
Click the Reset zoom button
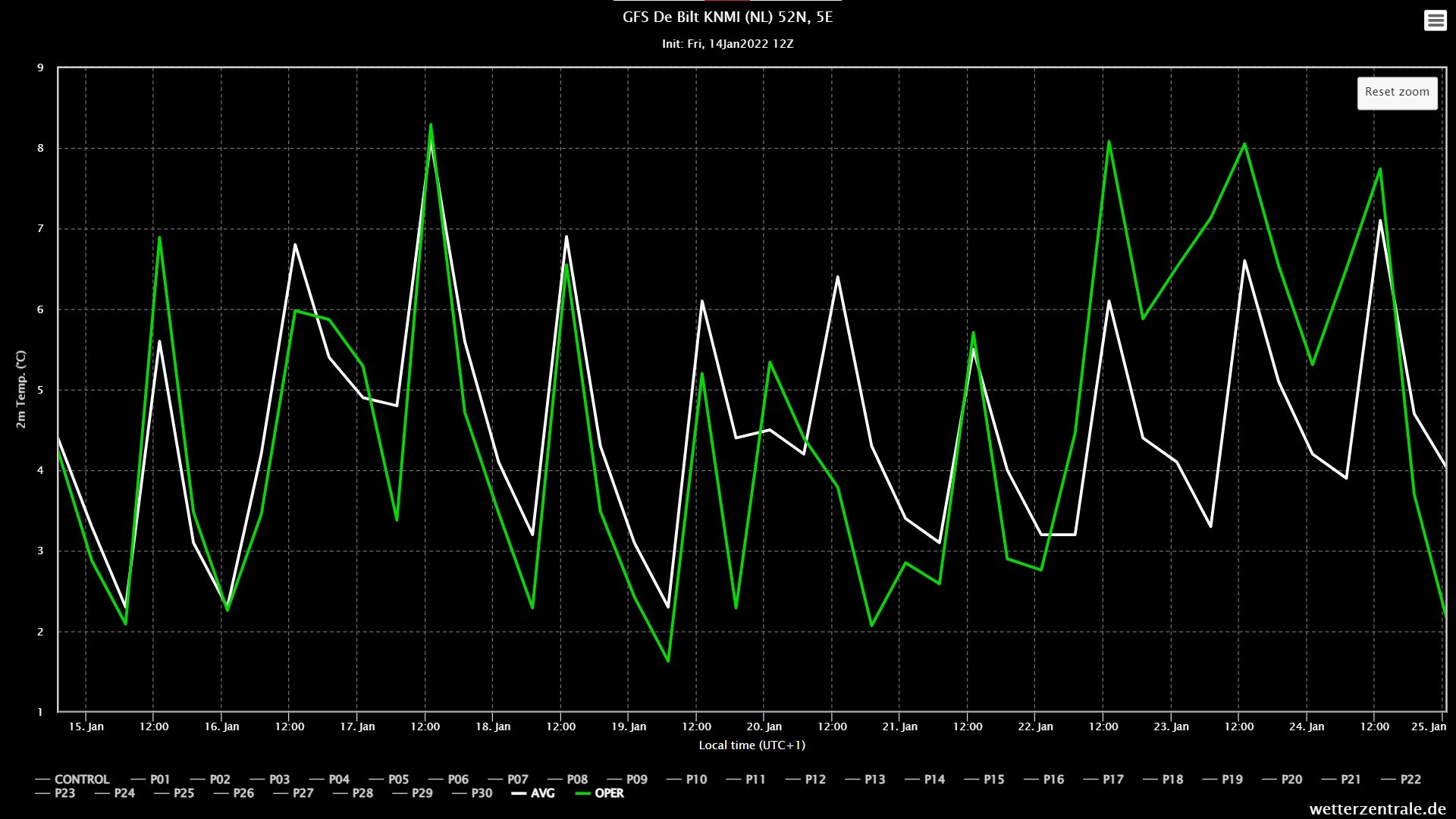point(1397,93)
